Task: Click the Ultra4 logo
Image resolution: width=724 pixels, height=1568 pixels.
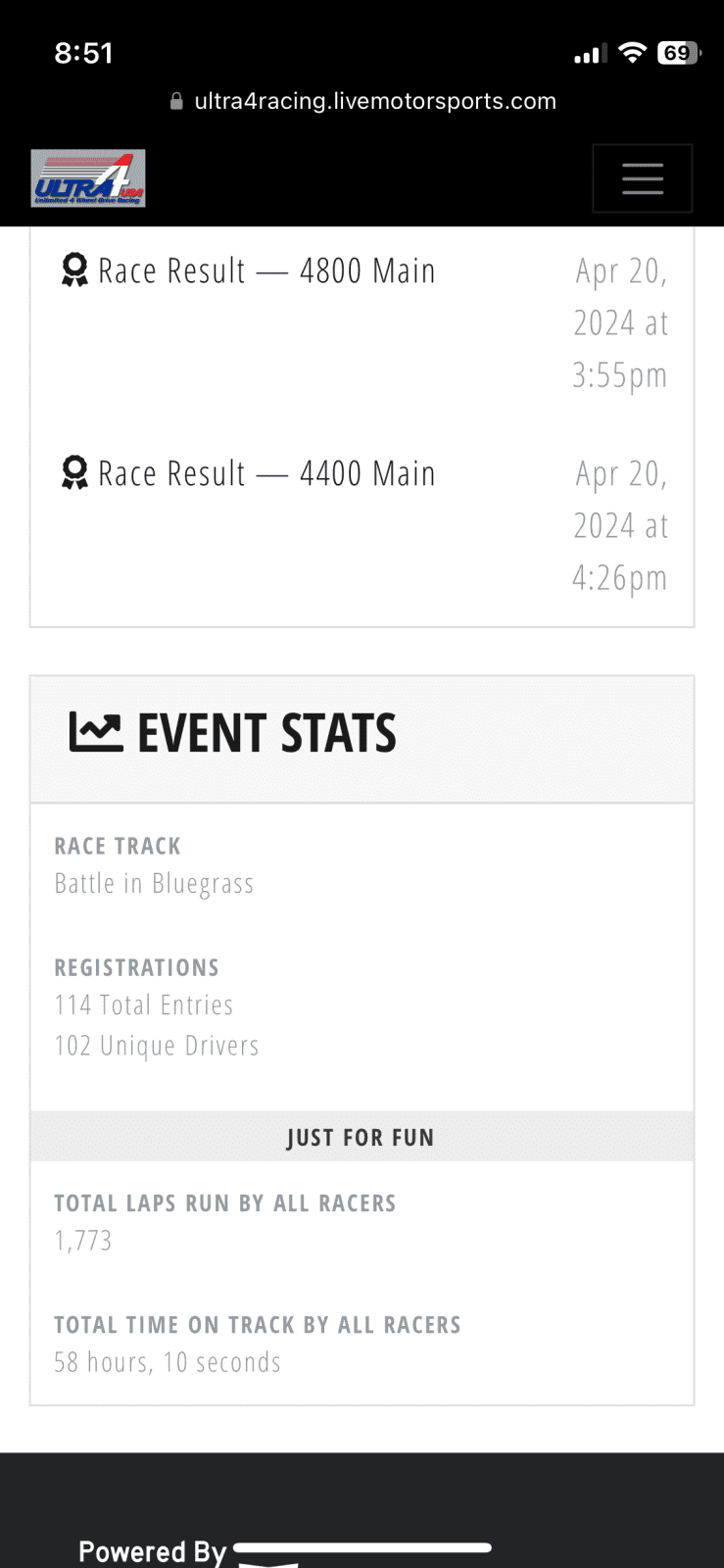Action: pyautogui.click(x=88, y=178)
